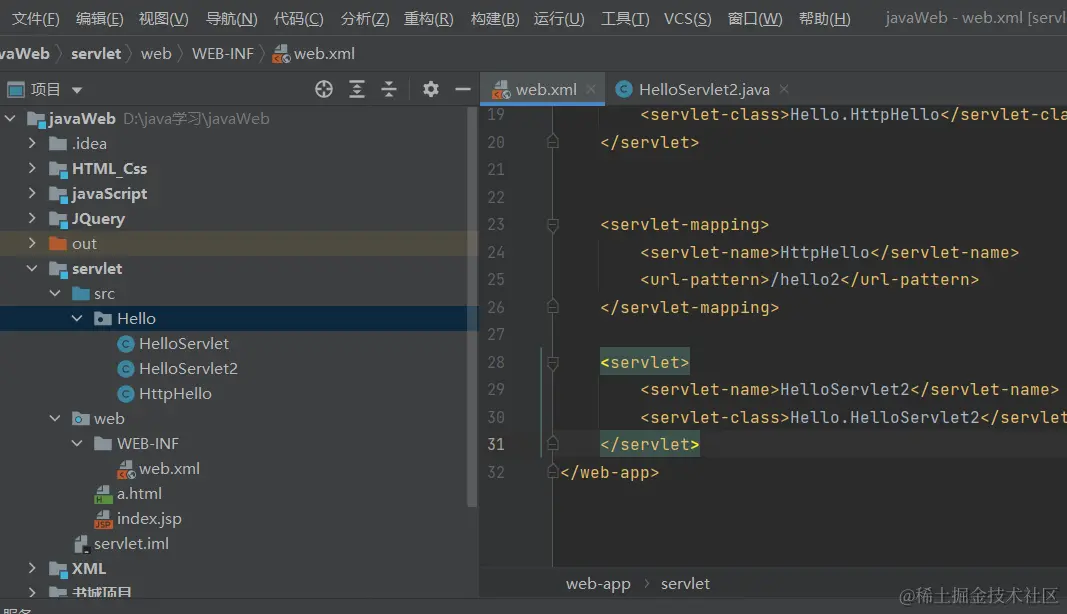Expand all items in project panel
The width and height of the screenshot is (1067, 614).
(357, 89)
